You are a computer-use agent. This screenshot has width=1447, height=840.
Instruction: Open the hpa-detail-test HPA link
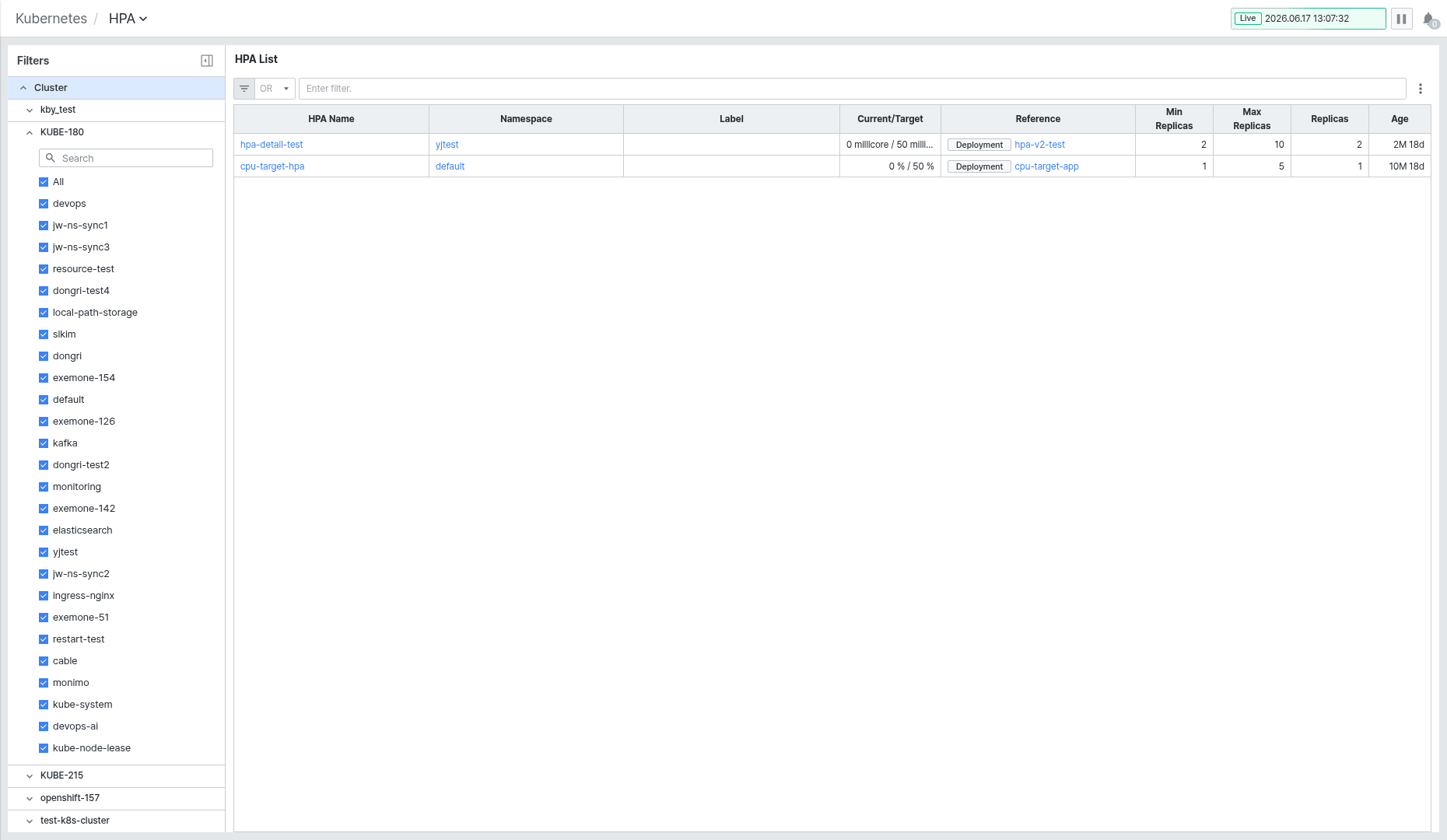[x=272, y=145]
